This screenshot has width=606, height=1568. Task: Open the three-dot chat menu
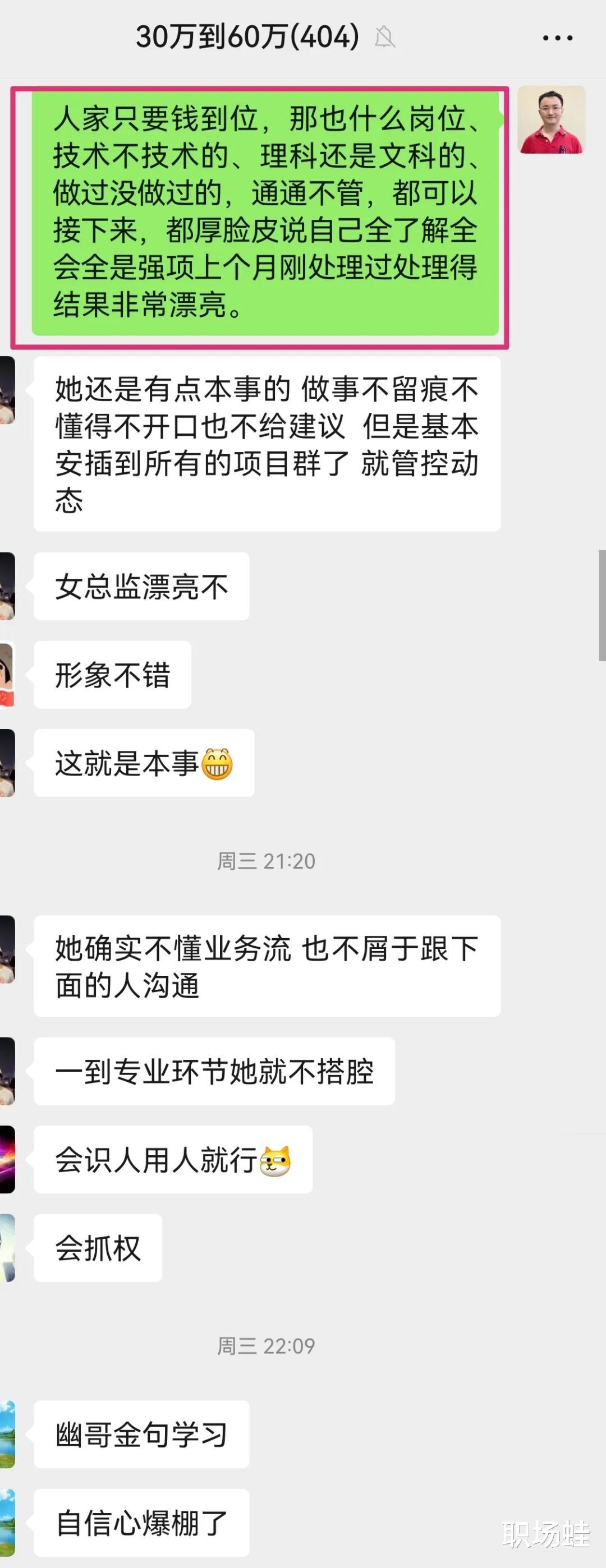tap(557, 38)
